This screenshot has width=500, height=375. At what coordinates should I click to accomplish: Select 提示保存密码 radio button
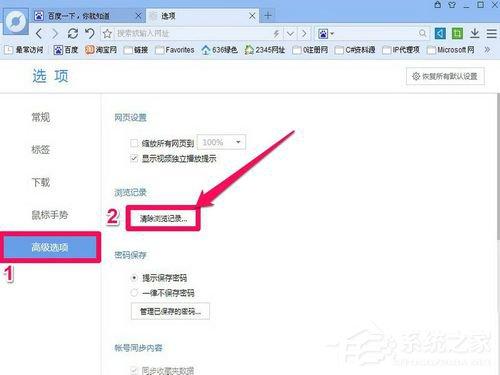pos(134,278)
